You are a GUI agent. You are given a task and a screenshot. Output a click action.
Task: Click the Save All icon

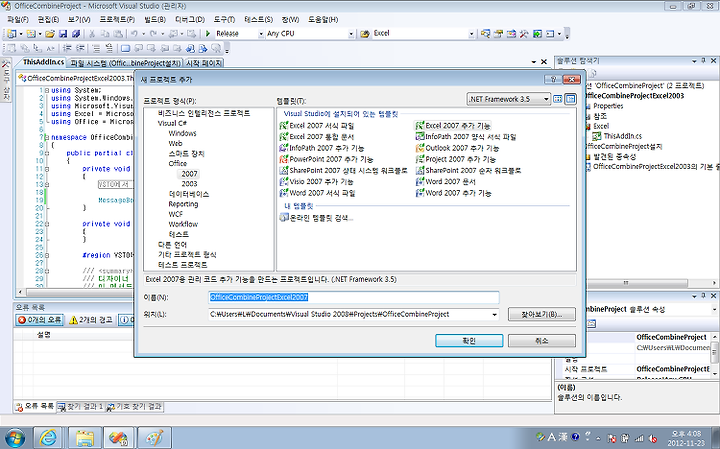[x=76, y=34]
